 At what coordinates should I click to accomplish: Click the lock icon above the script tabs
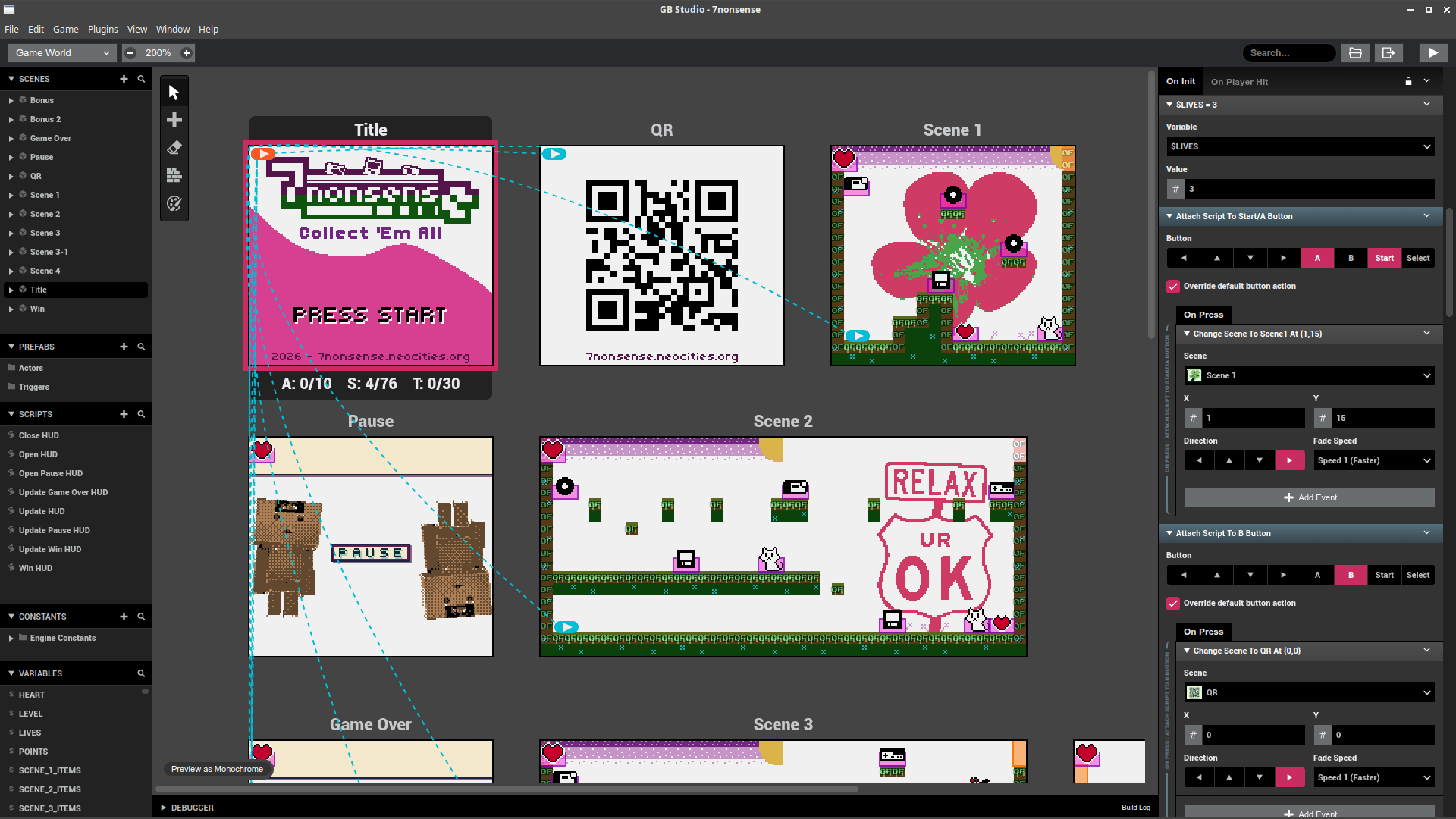tap(1407, 81)
